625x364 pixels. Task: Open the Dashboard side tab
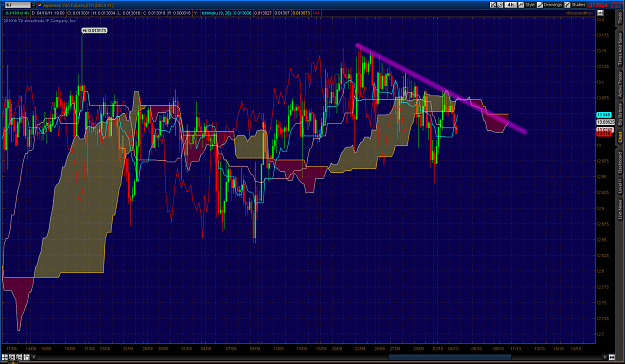tap(620, 162)
